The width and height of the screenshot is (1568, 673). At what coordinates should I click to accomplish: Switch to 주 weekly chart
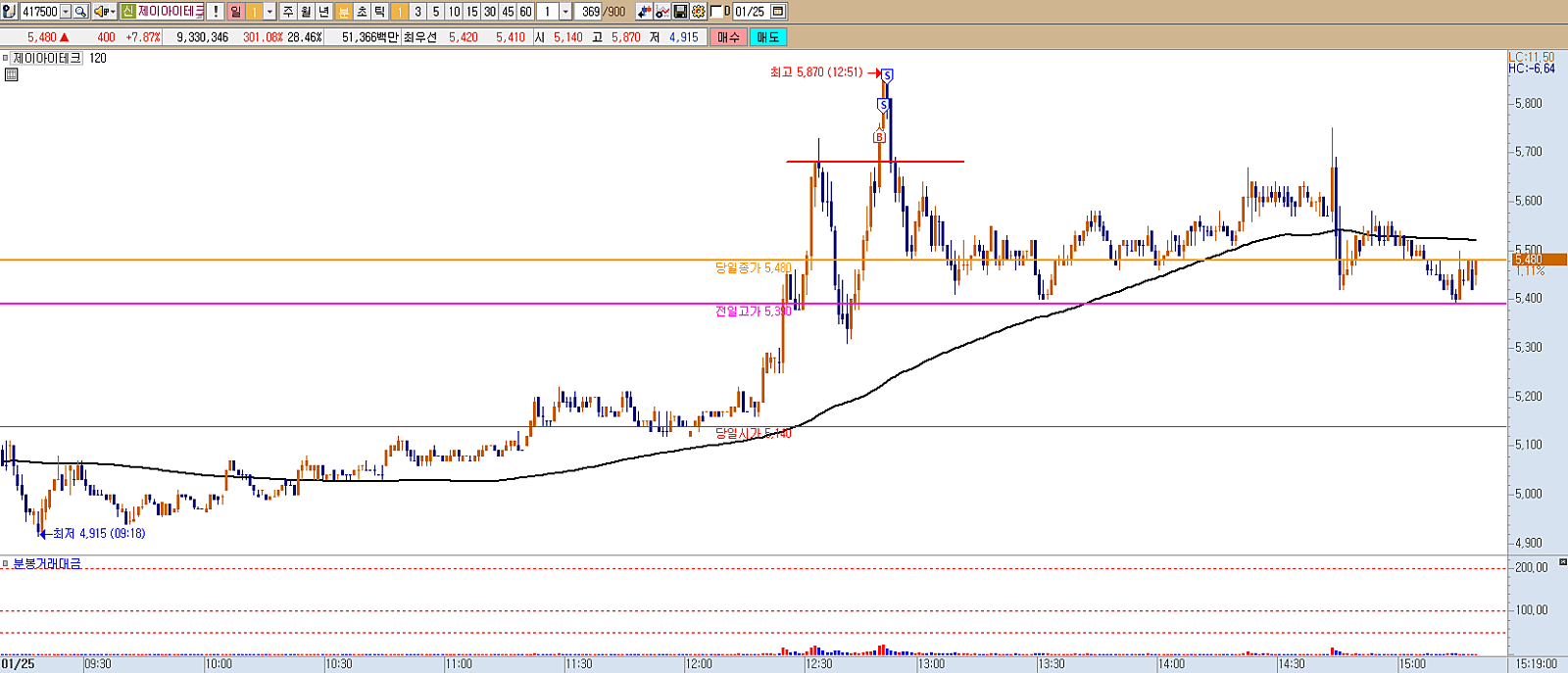pyautogui.click(x=288, y=12)
